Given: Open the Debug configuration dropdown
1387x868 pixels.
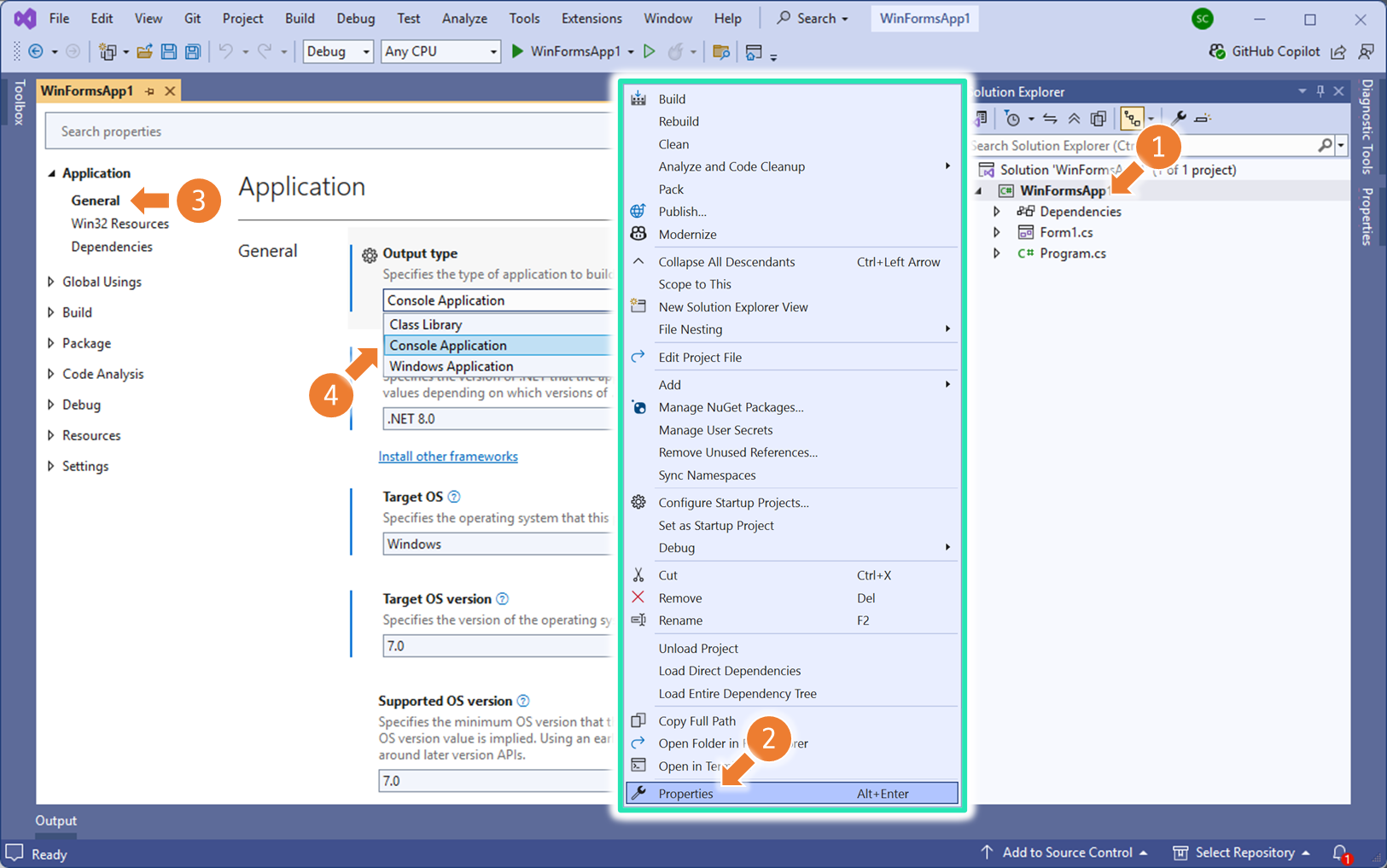Looking at the screenshot, I should click(x=338, y=51).
